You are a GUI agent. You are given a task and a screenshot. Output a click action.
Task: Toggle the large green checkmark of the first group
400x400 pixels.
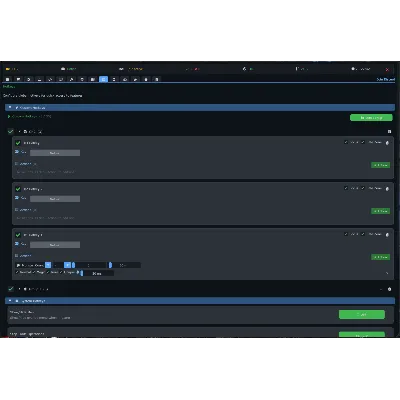click(x=11, y=131)
